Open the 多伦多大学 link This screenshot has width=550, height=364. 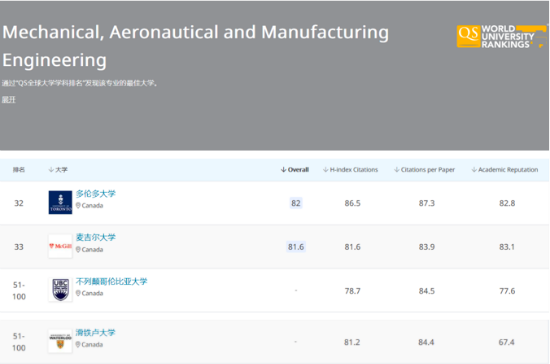95,194
